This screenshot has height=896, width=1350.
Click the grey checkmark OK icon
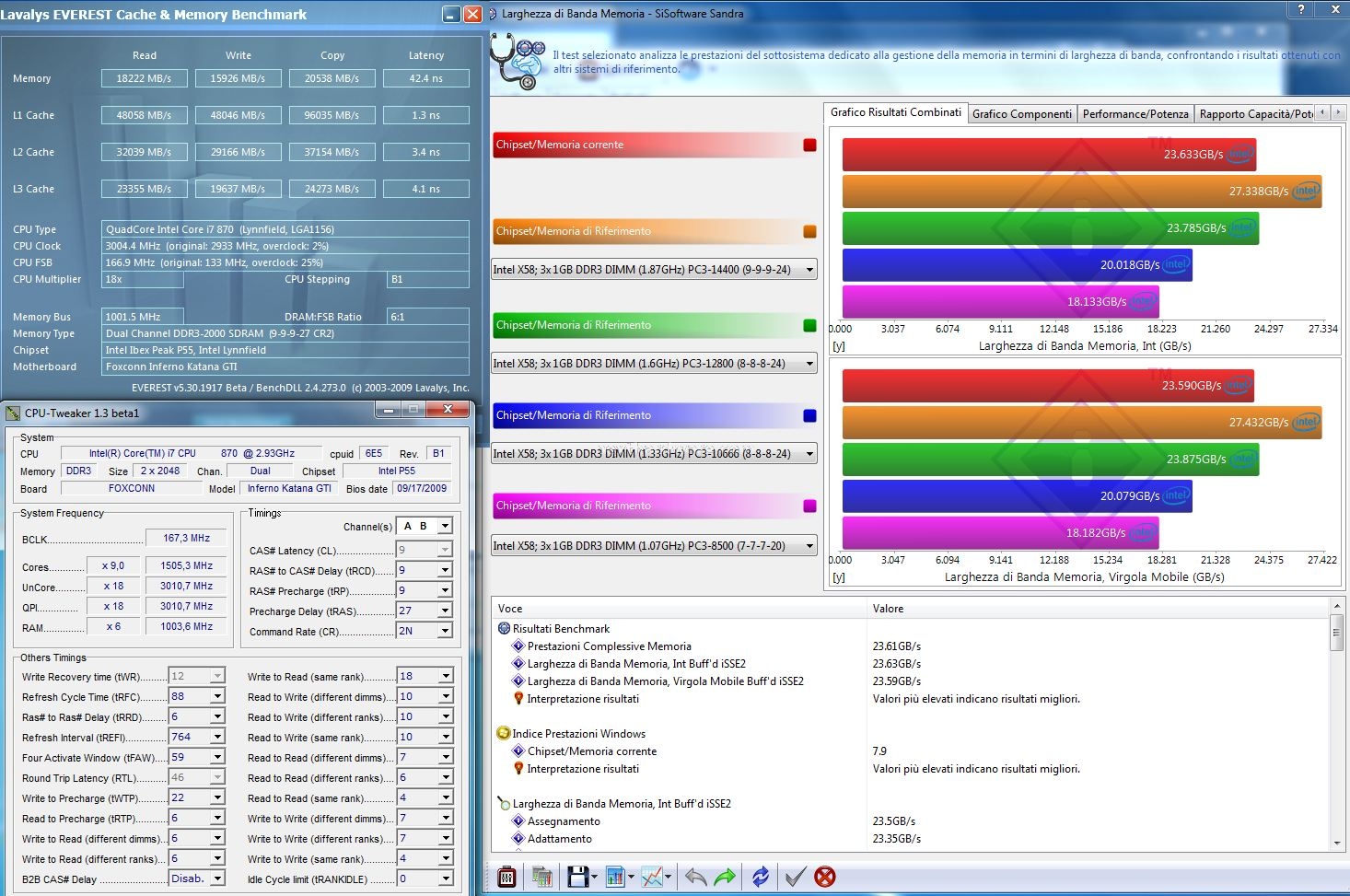coord(796,877)
